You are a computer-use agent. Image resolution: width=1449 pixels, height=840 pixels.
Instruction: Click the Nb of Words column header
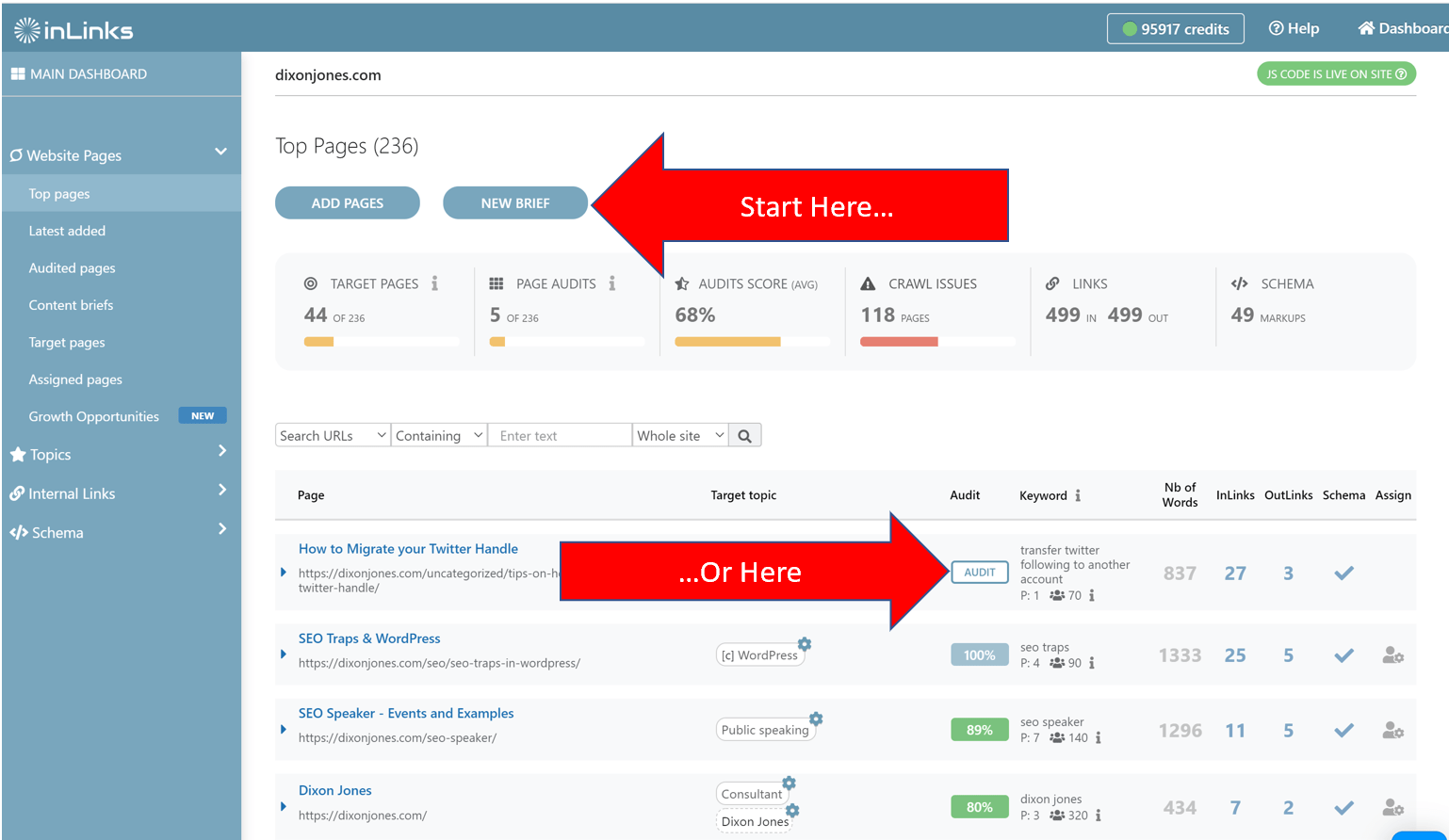click(1180, 495)
